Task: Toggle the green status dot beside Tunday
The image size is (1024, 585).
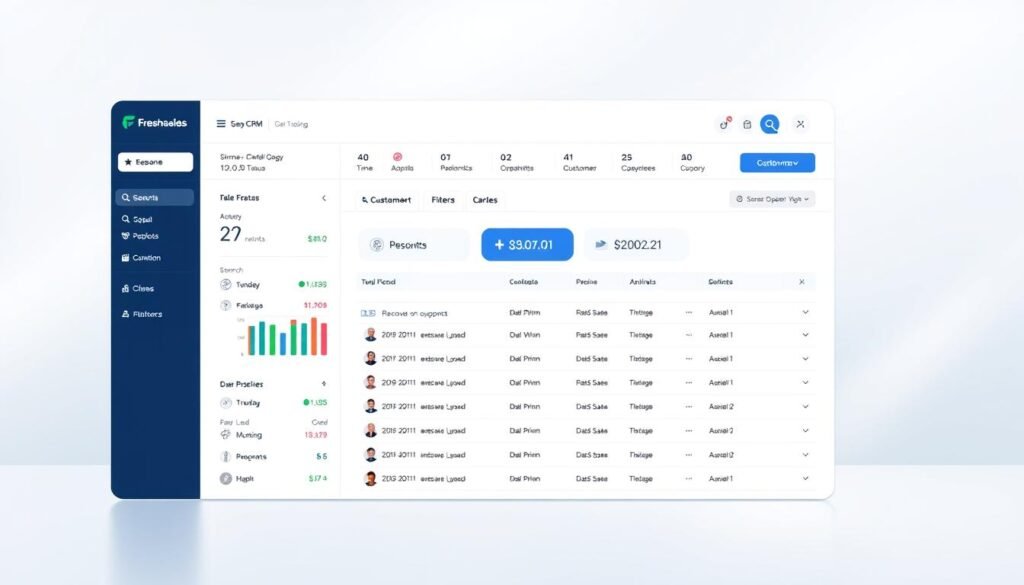Action: coord(302,283)
